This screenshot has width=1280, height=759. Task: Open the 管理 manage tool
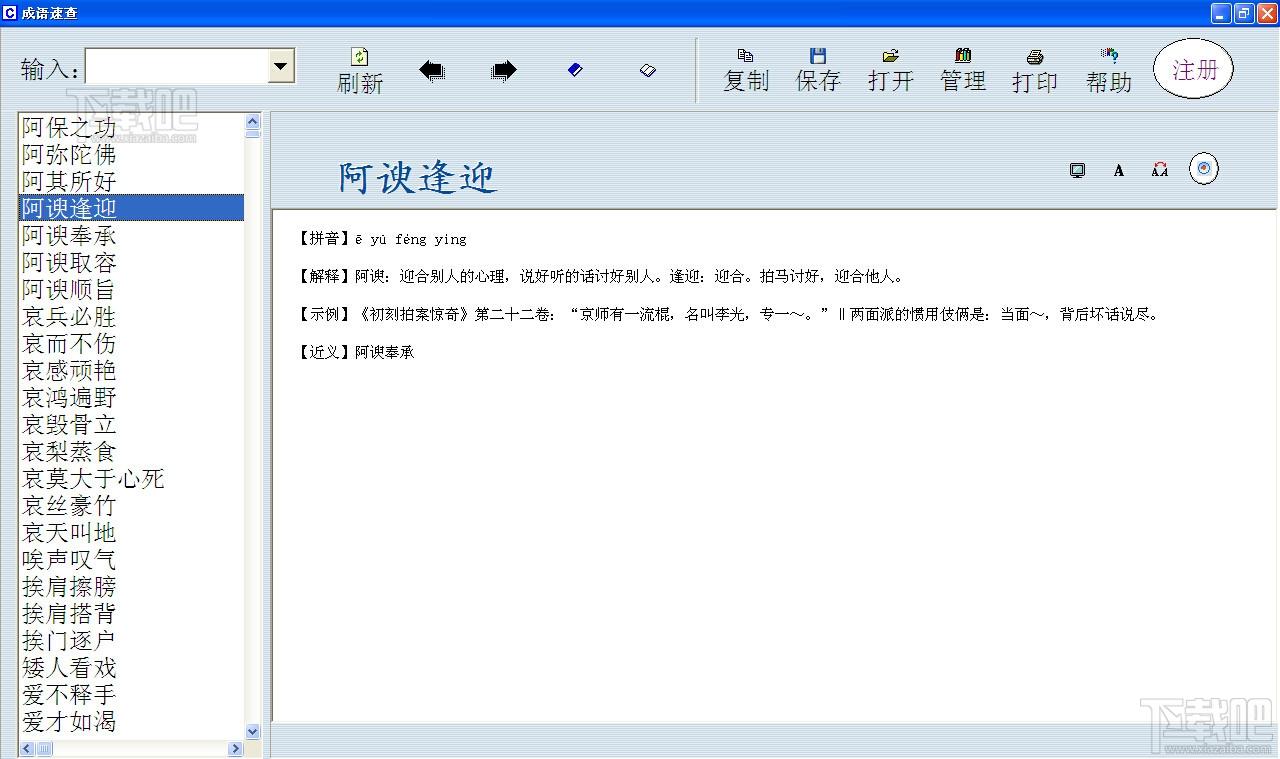(x=963, y=70)
